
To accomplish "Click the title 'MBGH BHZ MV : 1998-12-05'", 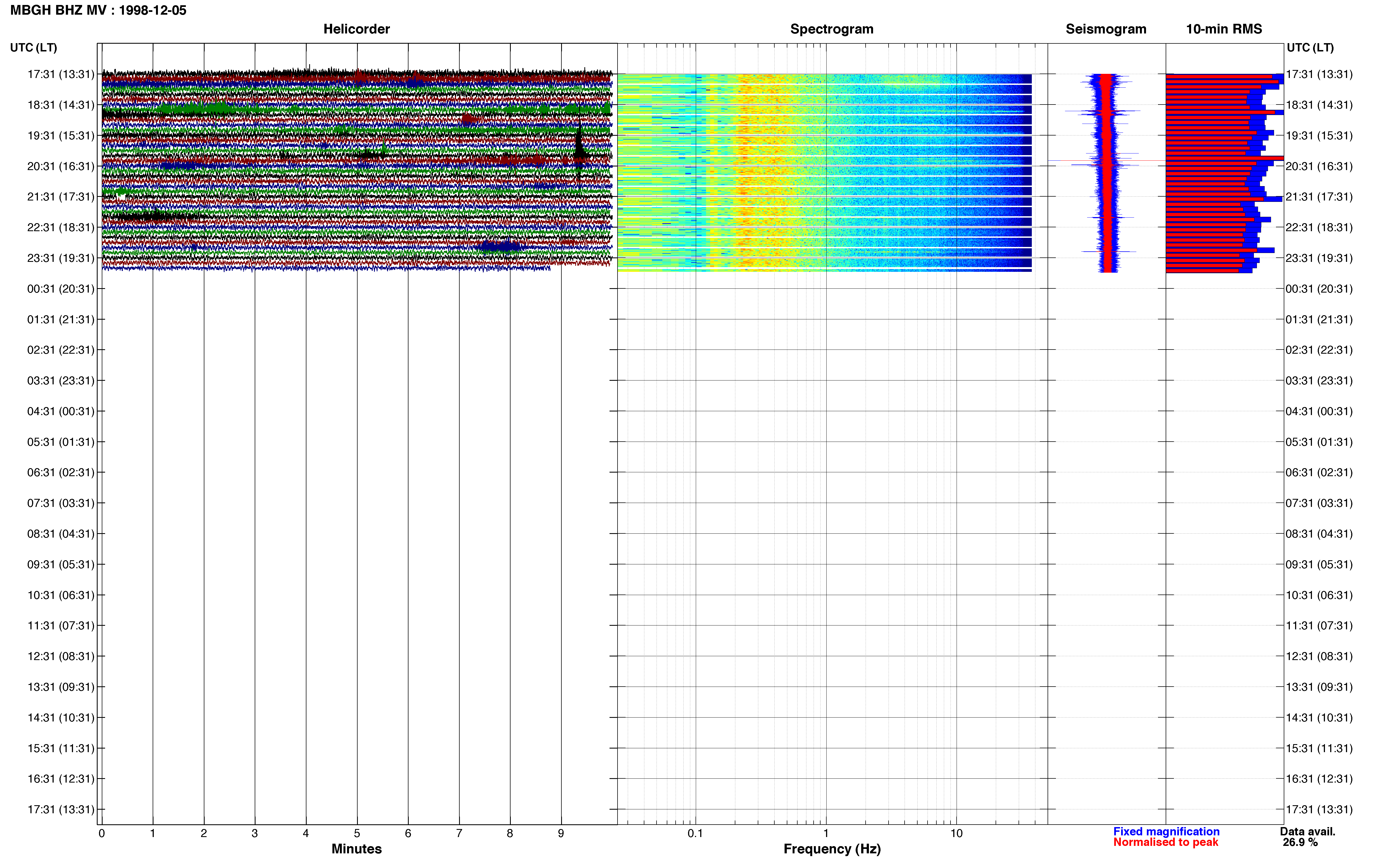I will pyautogui.click(x=98, y=10).
